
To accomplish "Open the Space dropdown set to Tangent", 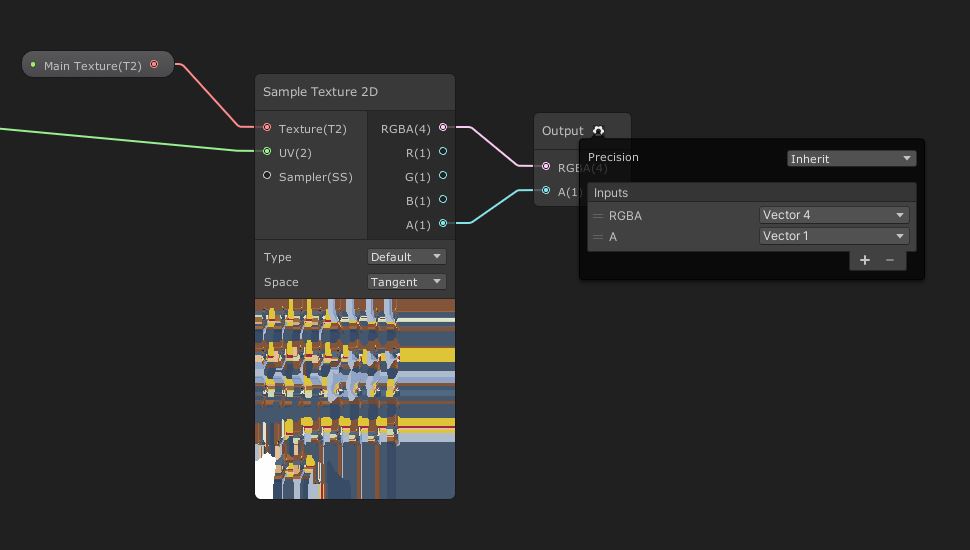I will click(x=406, y=282).
